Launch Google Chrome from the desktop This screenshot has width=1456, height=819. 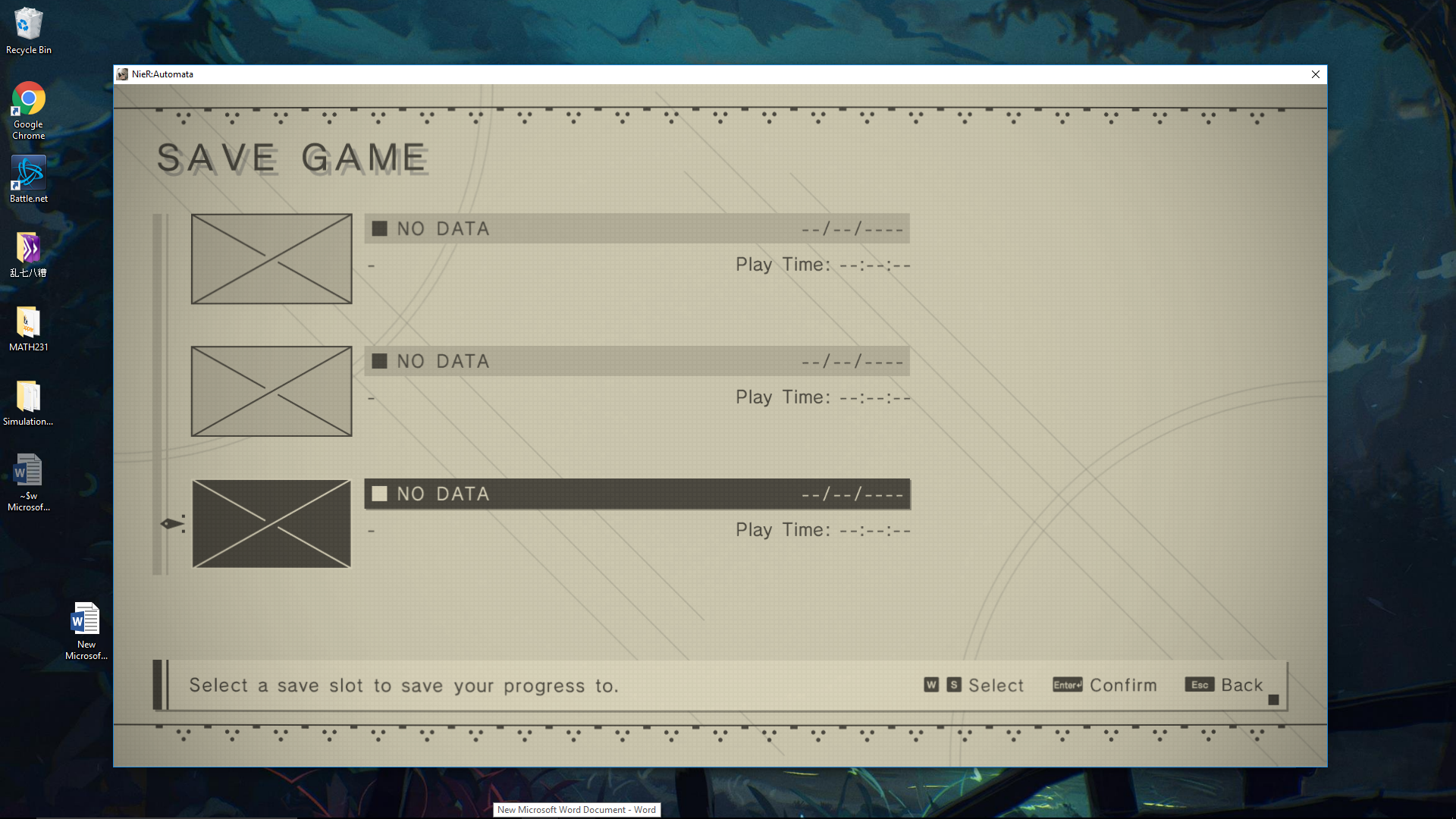pos(28,111)
